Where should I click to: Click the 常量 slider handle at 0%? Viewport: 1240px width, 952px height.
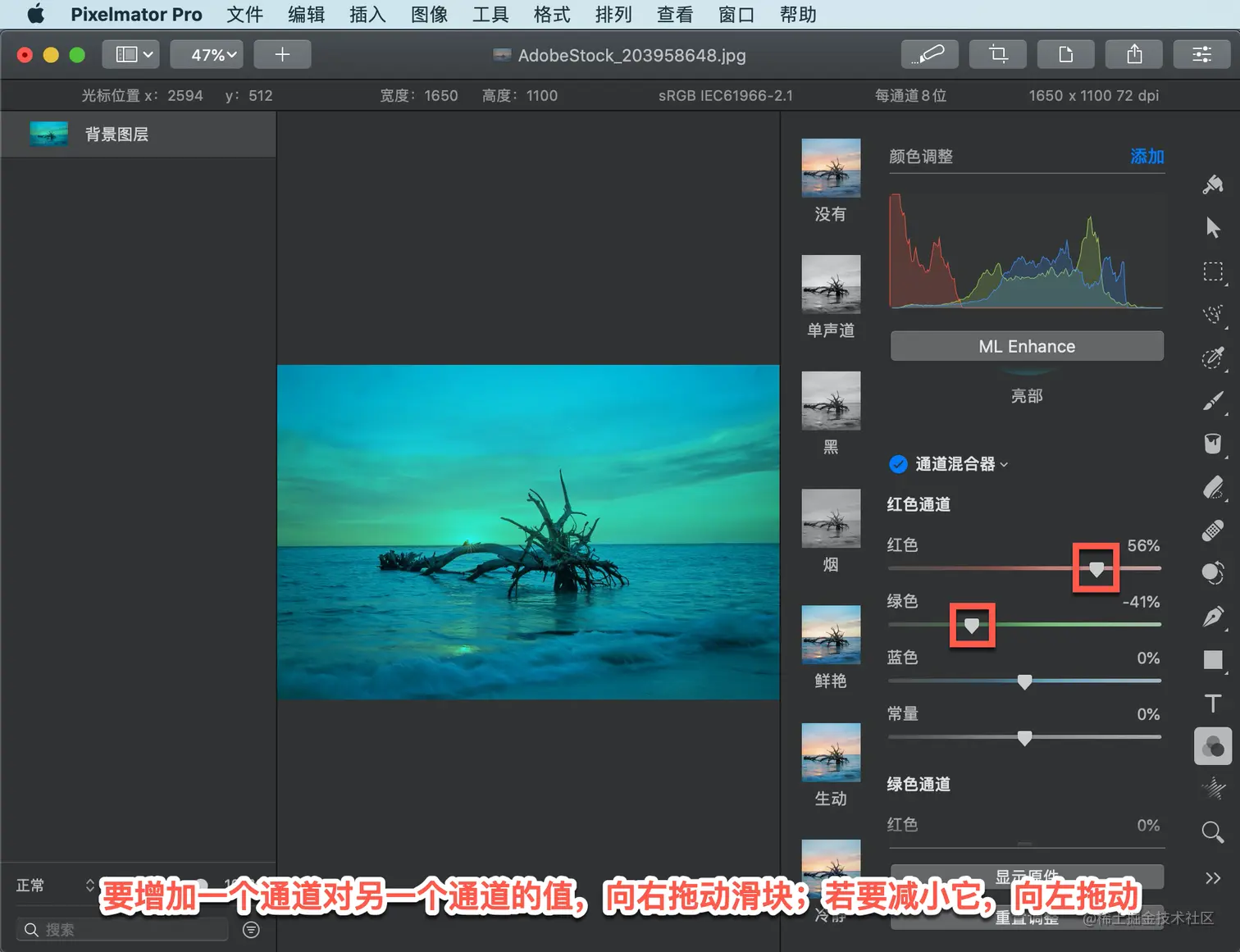1024,738
